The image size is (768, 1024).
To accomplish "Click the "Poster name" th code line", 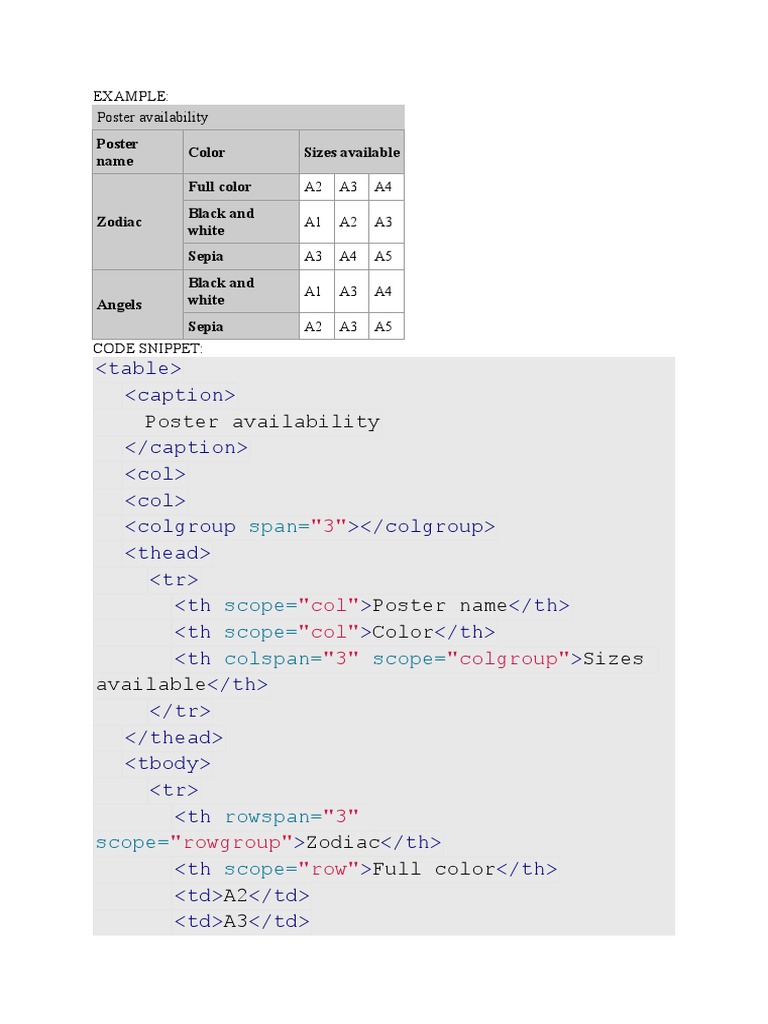I will [371, 606].
